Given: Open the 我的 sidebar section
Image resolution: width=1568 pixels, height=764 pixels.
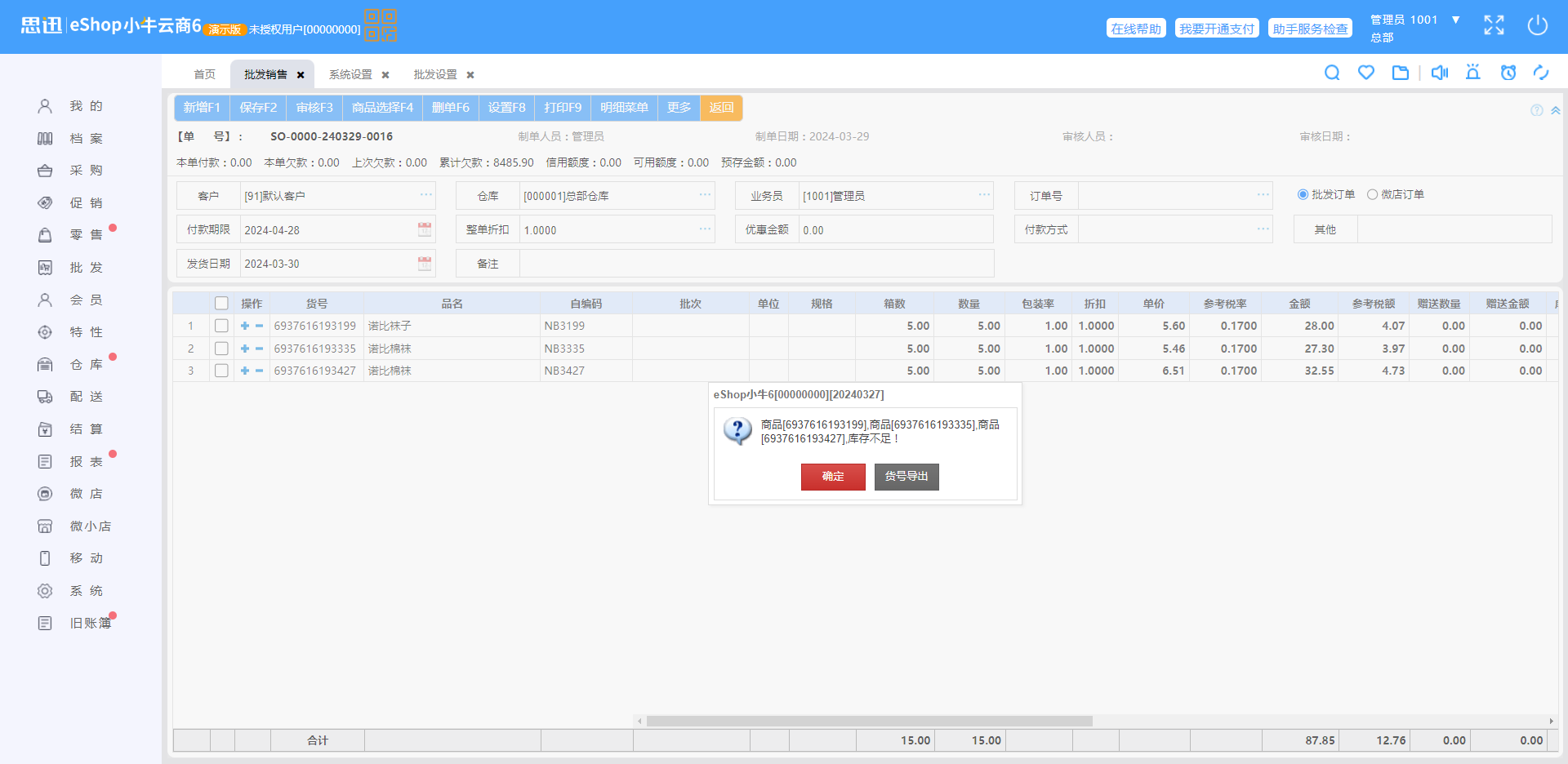Looking at the screenshot, I should [x=70, y=106].
